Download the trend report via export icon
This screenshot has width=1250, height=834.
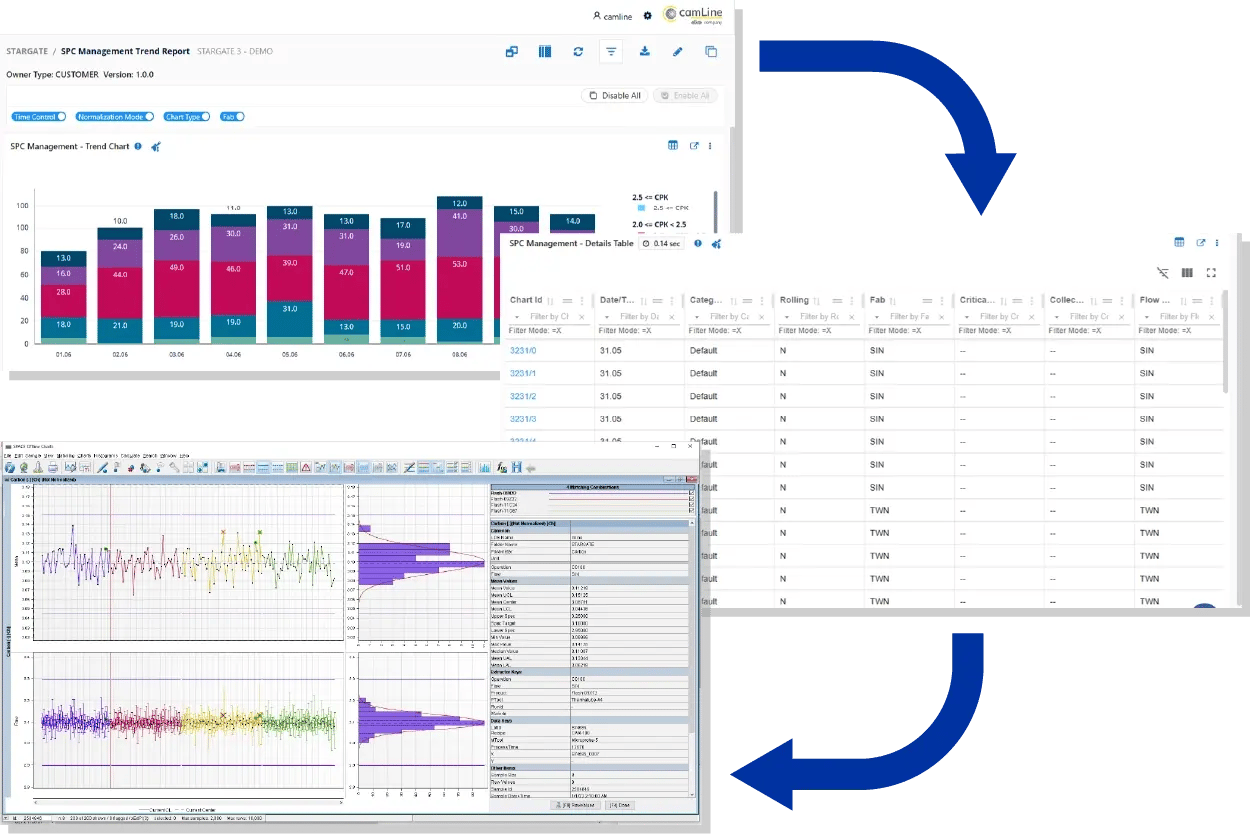coord(645,51)
